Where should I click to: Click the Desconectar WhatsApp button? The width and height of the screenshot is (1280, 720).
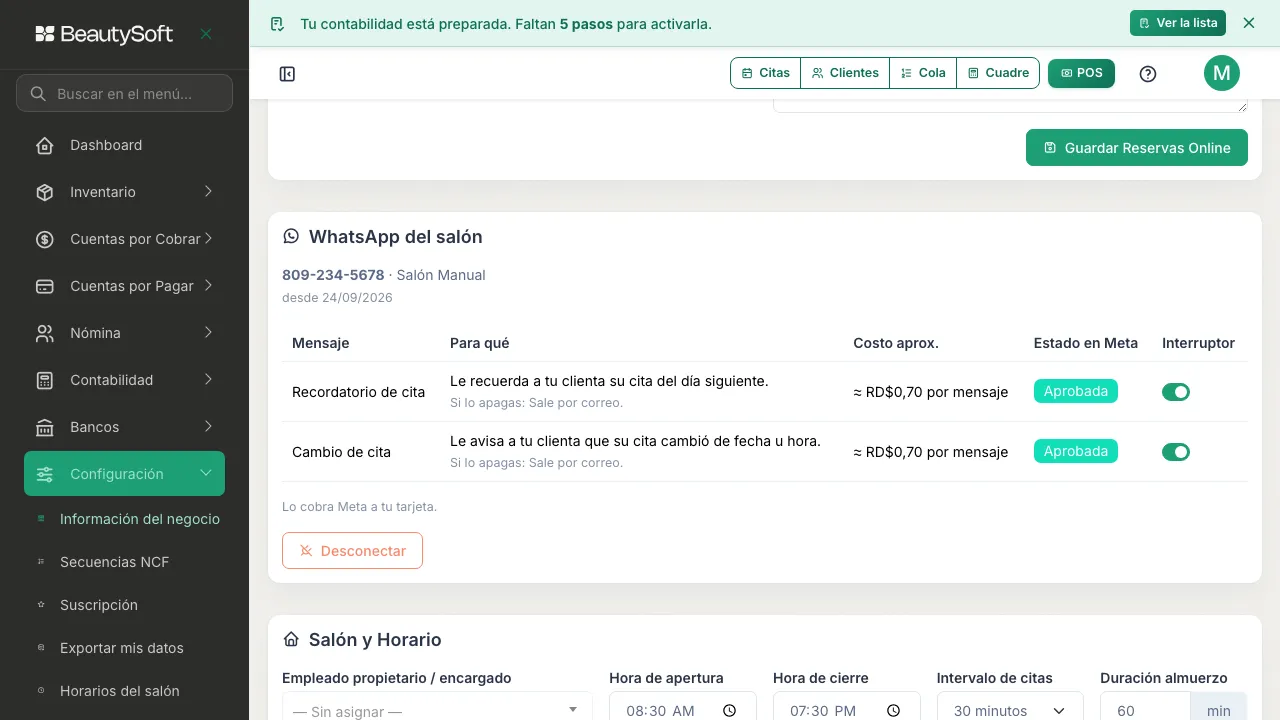coord(352,551)
